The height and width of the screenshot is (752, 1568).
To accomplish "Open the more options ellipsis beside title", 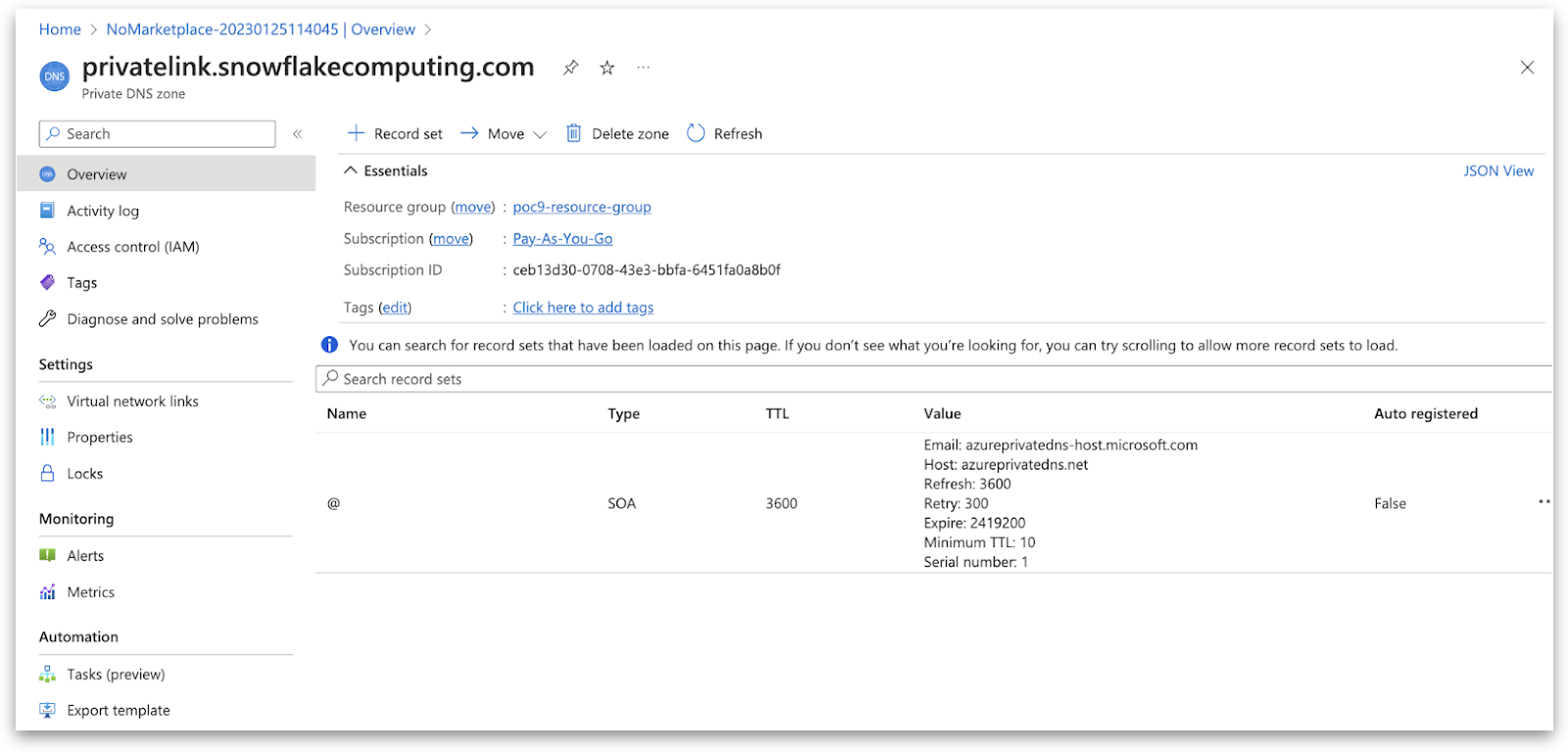I will coord(643,68).
